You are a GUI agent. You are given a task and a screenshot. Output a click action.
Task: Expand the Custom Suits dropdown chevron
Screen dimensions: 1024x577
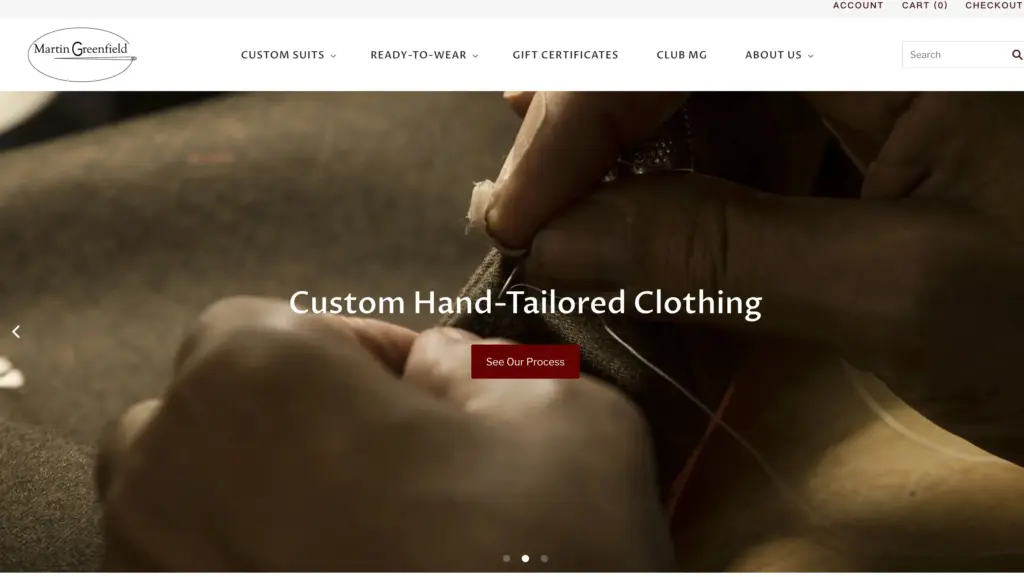coord(333,56)
